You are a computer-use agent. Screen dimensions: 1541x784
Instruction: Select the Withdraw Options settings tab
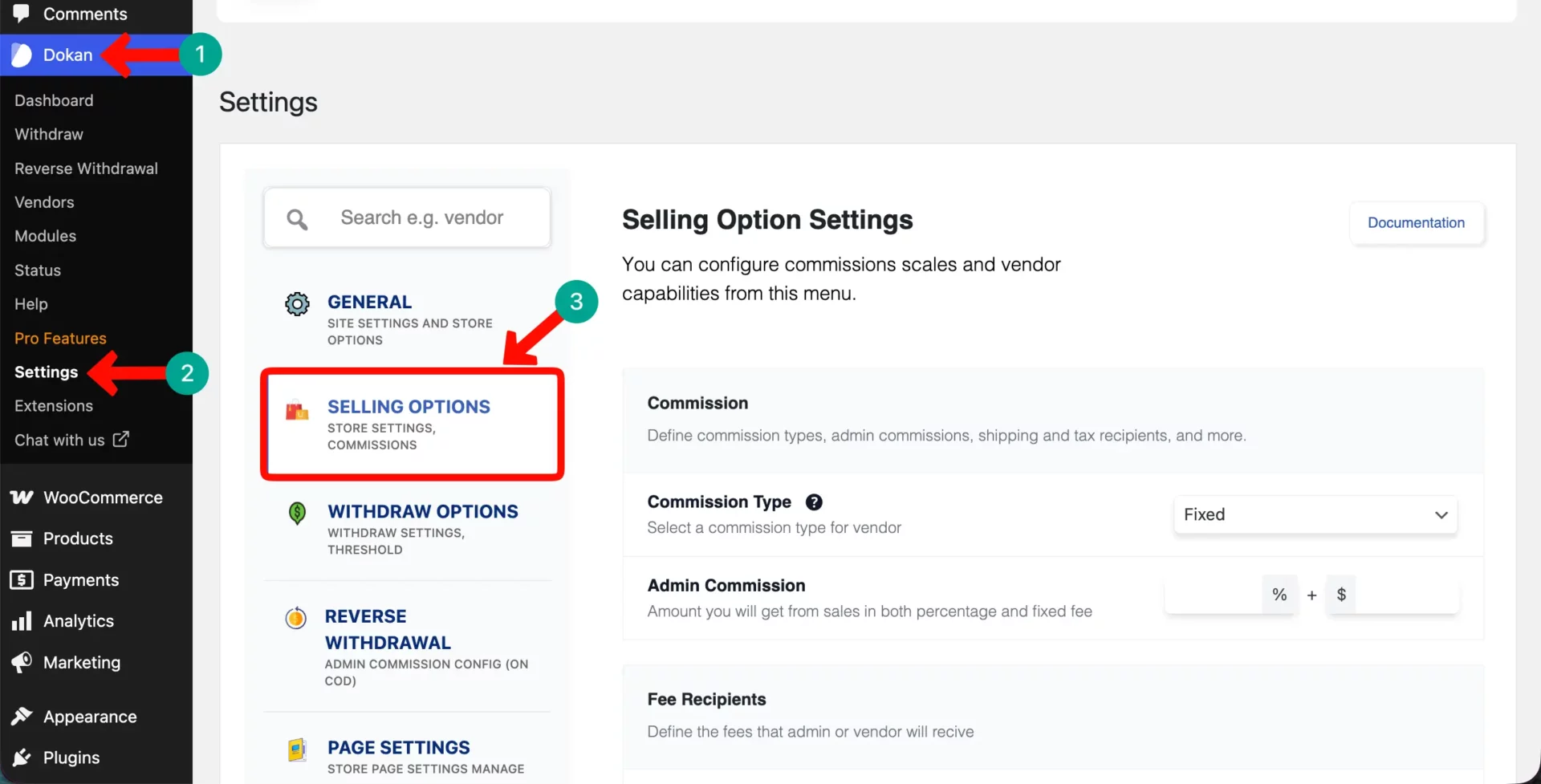coord(408,529)
